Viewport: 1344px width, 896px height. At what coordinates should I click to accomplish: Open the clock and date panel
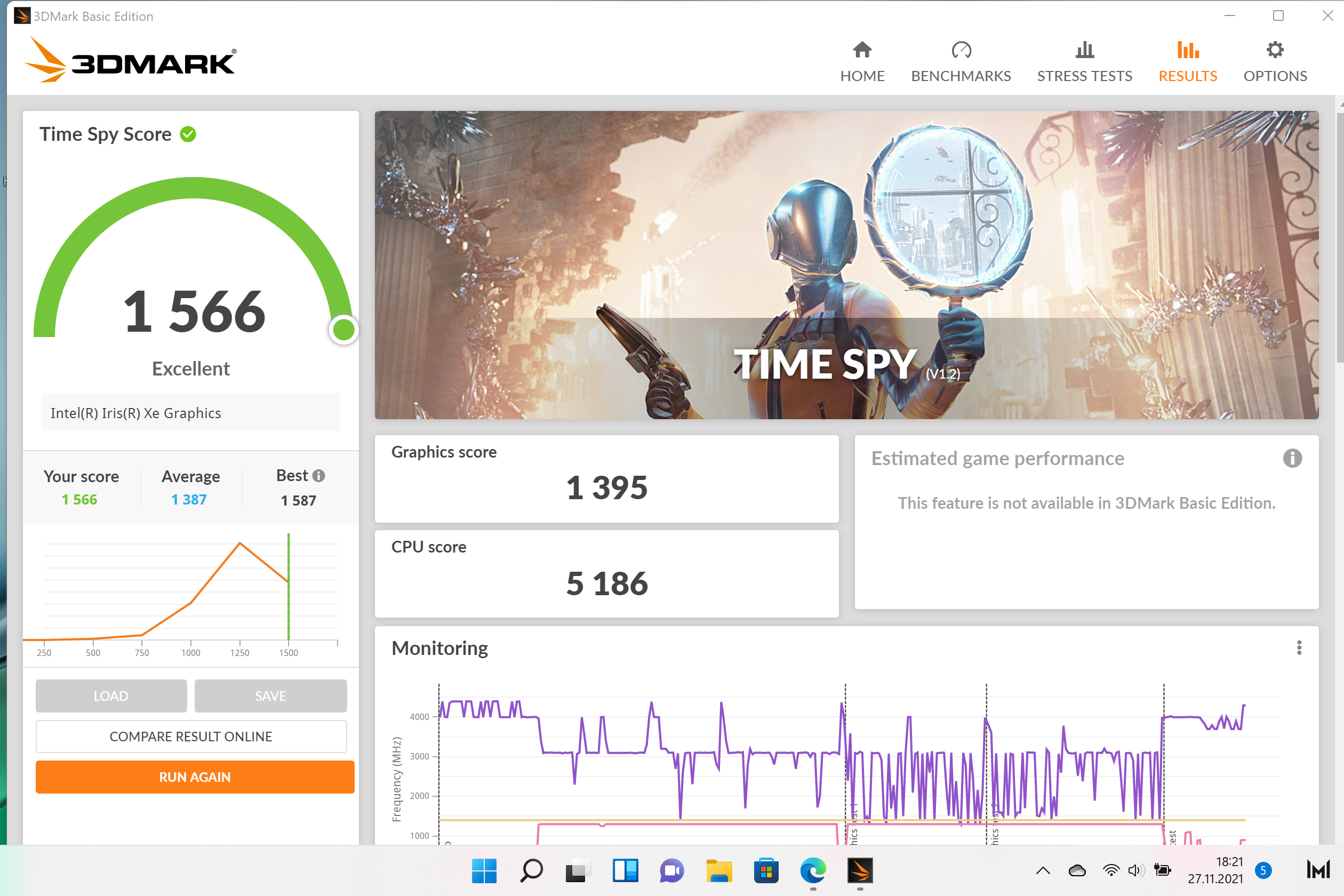click(1215, 870)
